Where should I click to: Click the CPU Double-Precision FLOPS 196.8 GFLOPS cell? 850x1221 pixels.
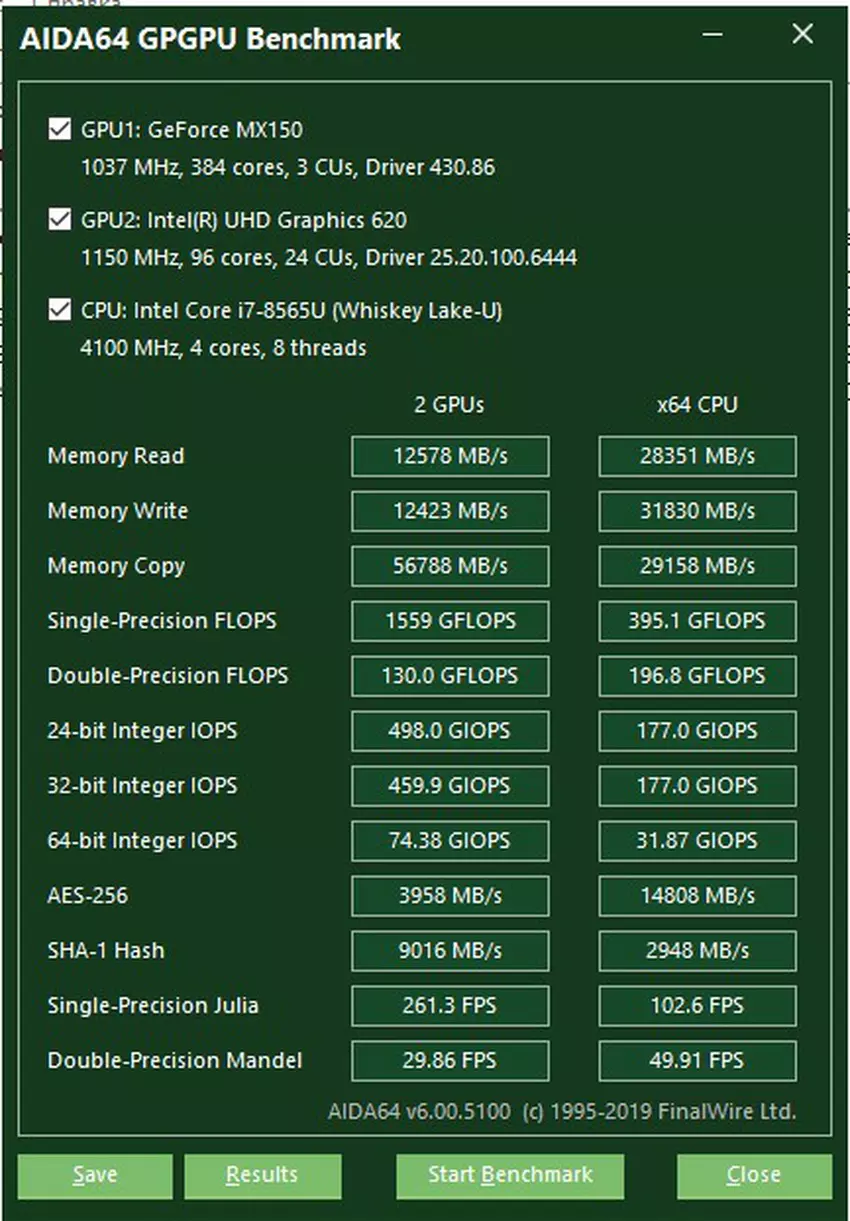pyautogui.click(x=697, y=676)
